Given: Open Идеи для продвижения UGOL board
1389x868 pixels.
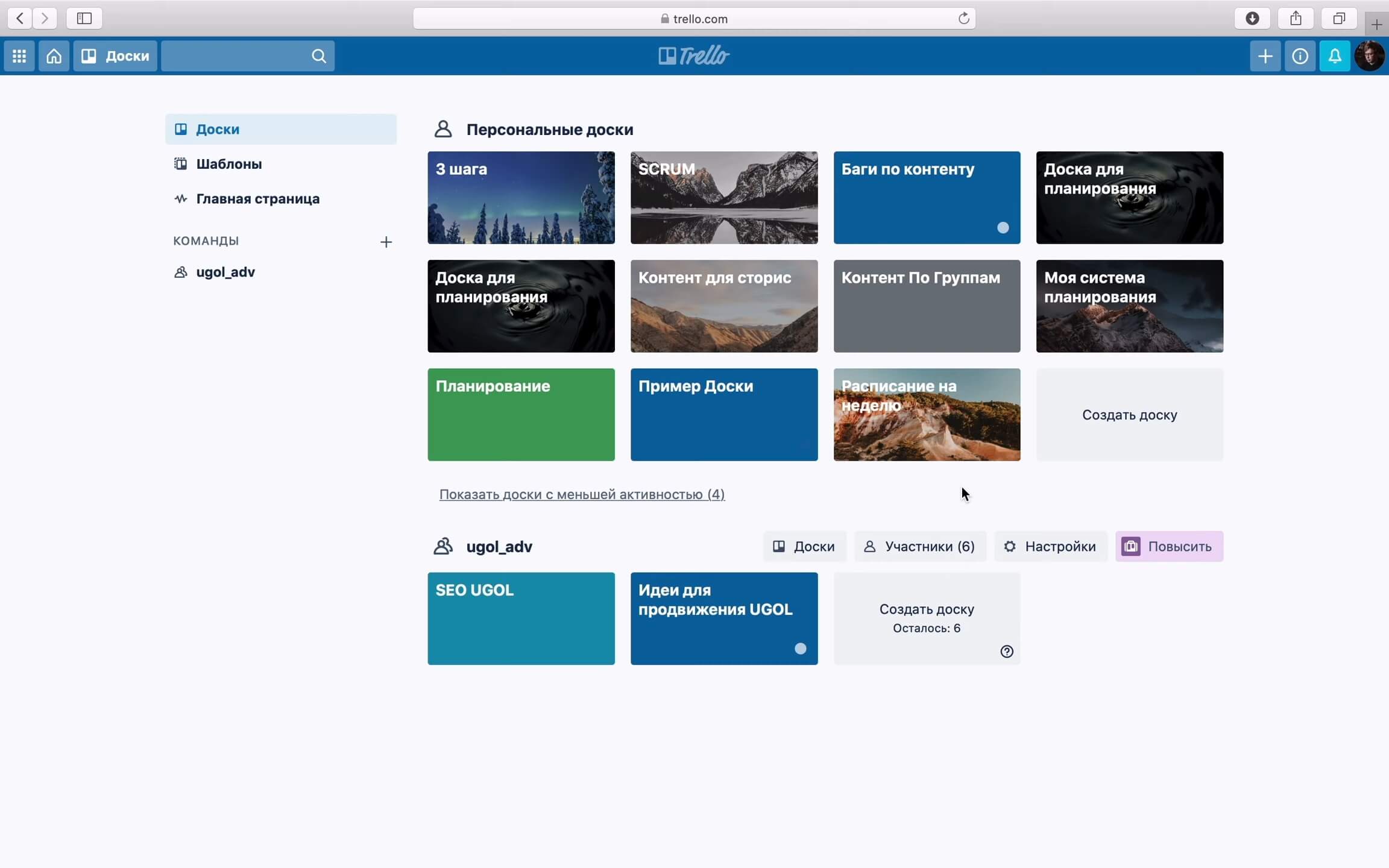Looking at the screenshot, I should point(724,618).
